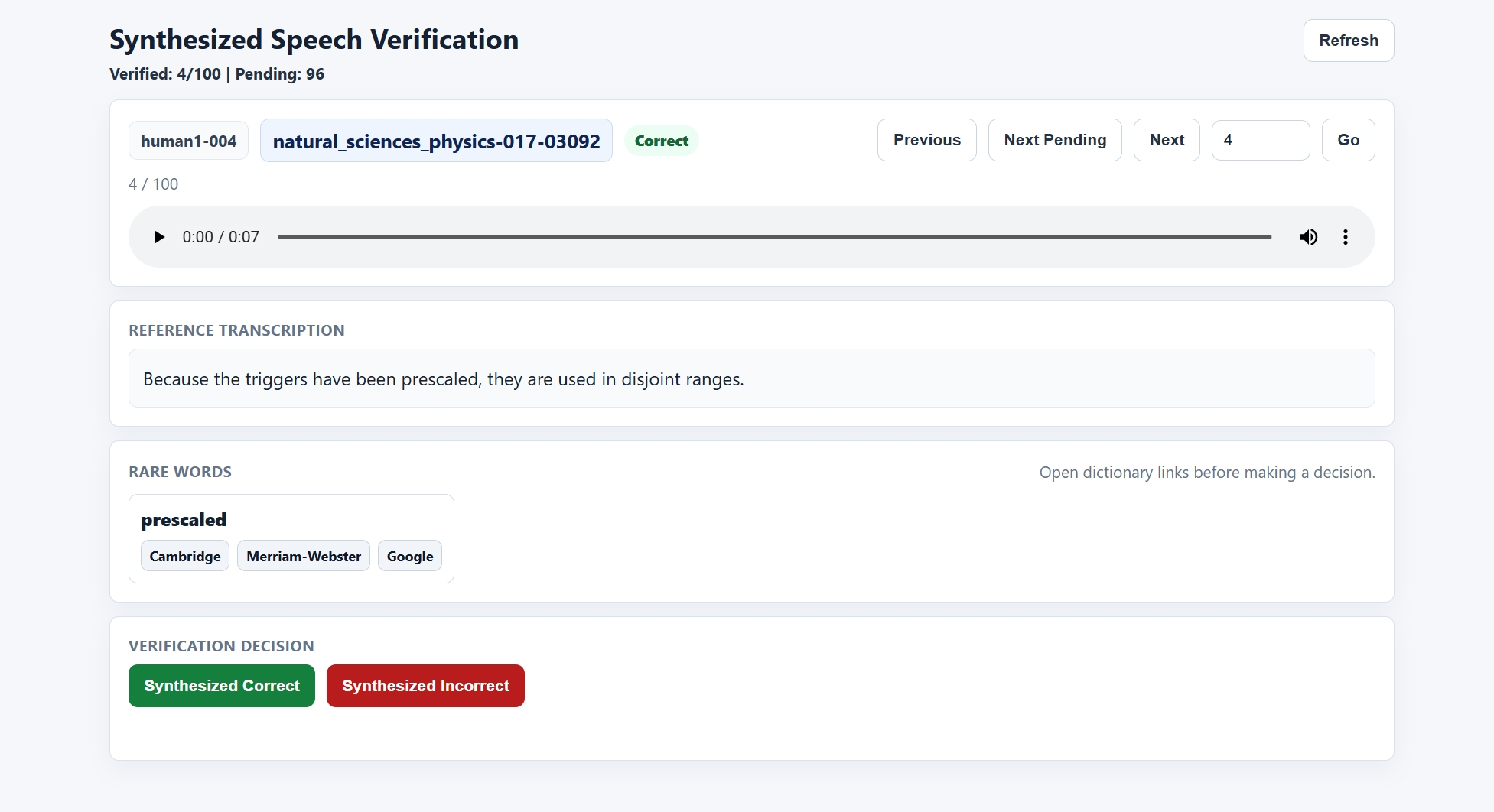Mark sample as Synthesized Incorrect
1494x812 pixels.
[425, 686]
